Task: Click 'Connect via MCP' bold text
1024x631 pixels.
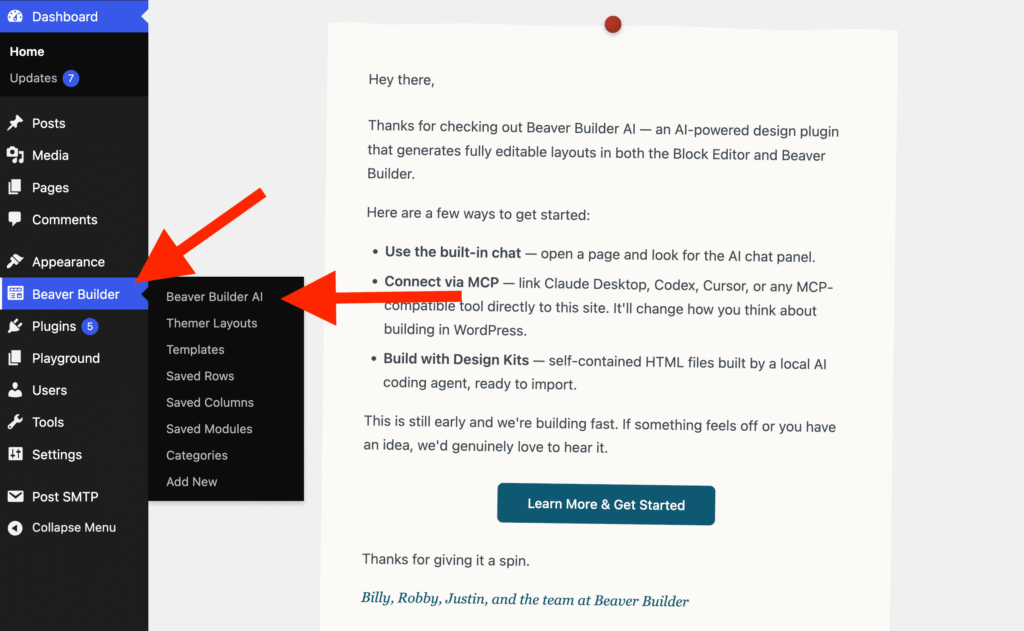Action: (441, 282)
